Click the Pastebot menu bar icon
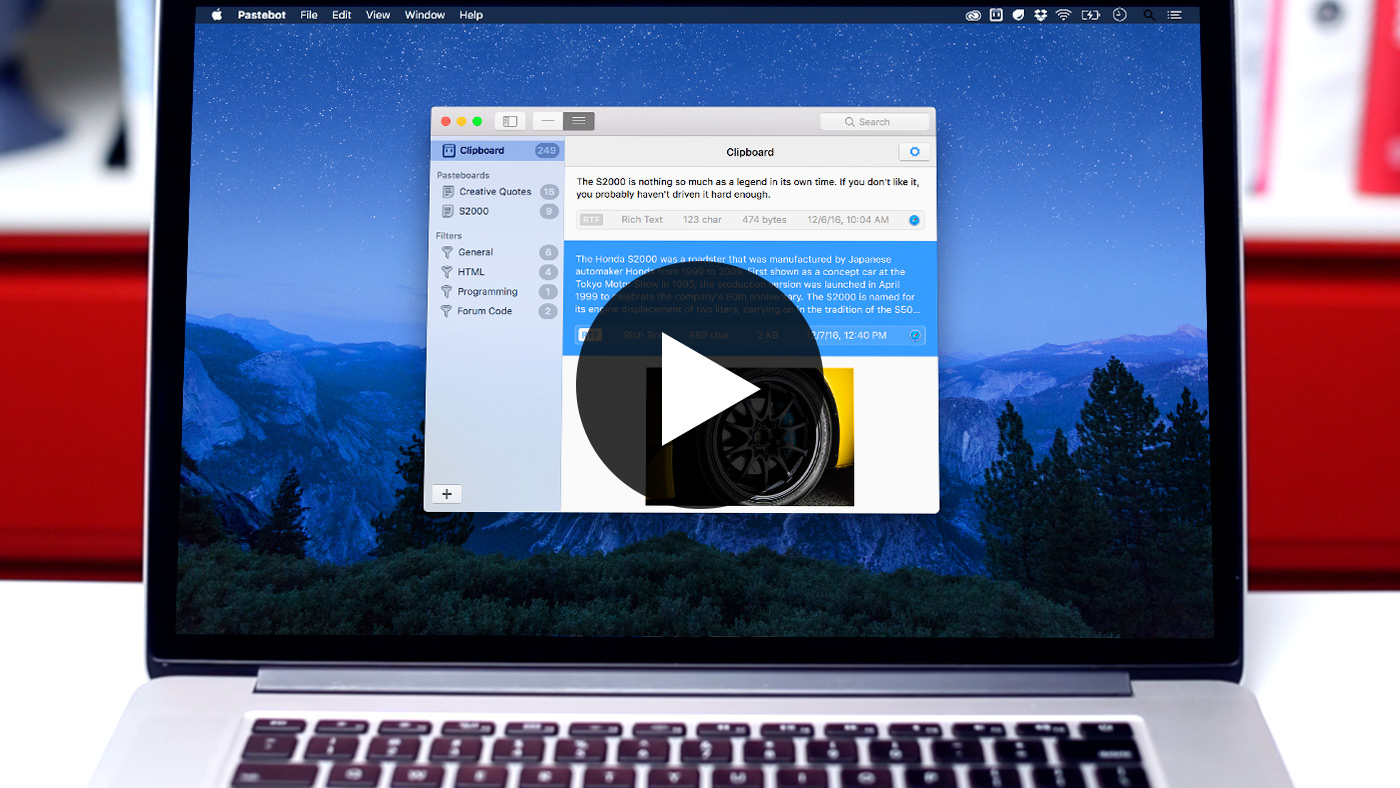1400x788 pixels. (x=996, y=15)
